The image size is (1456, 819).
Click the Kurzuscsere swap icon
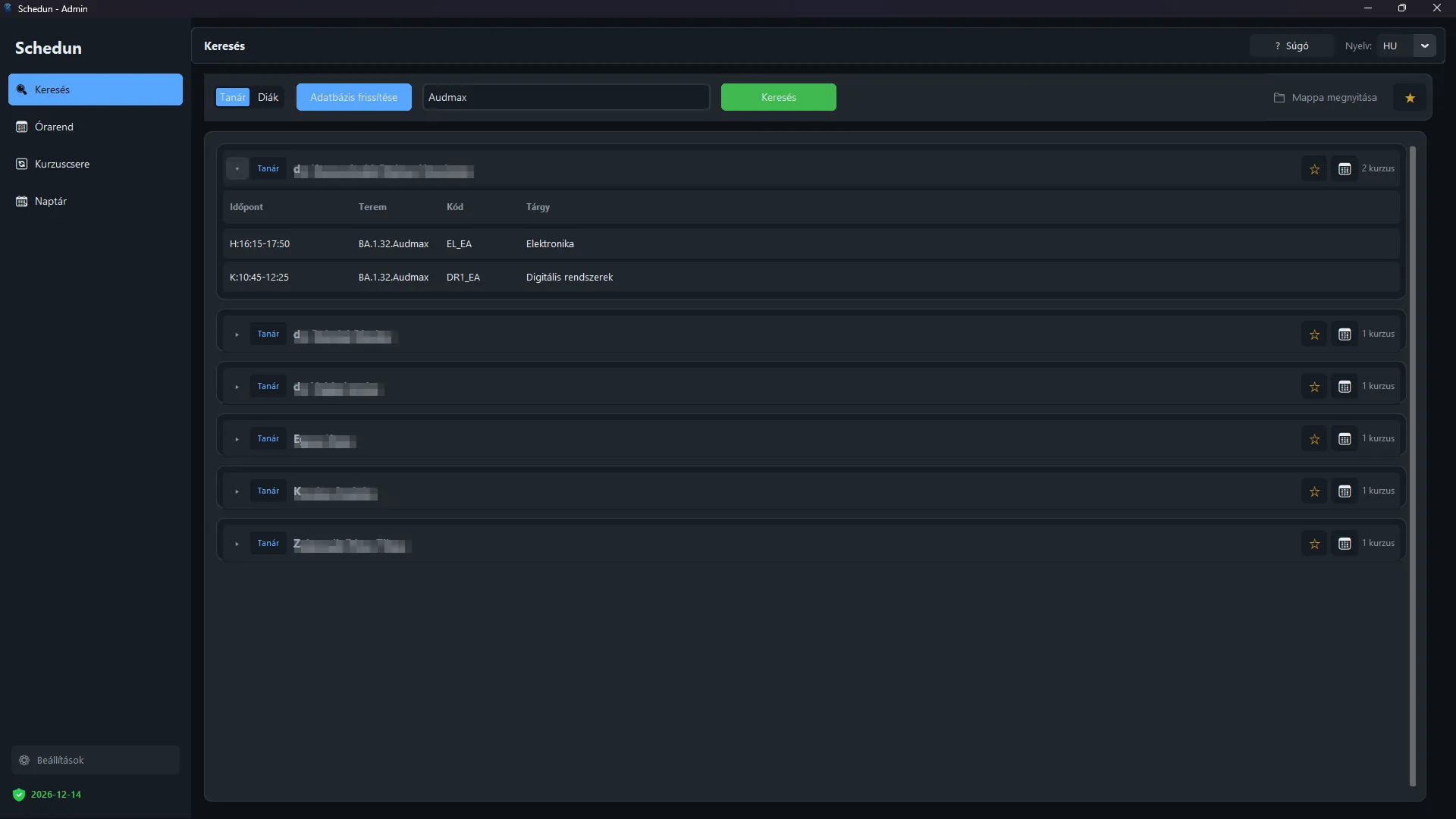22,164
